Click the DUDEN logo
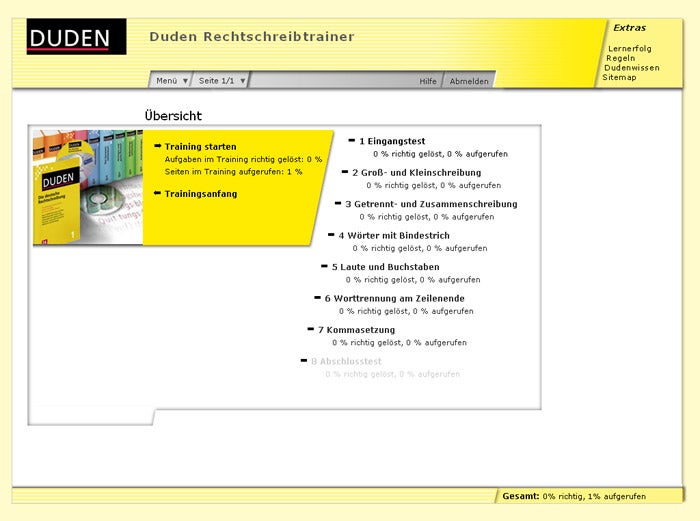 click(76, 37)
